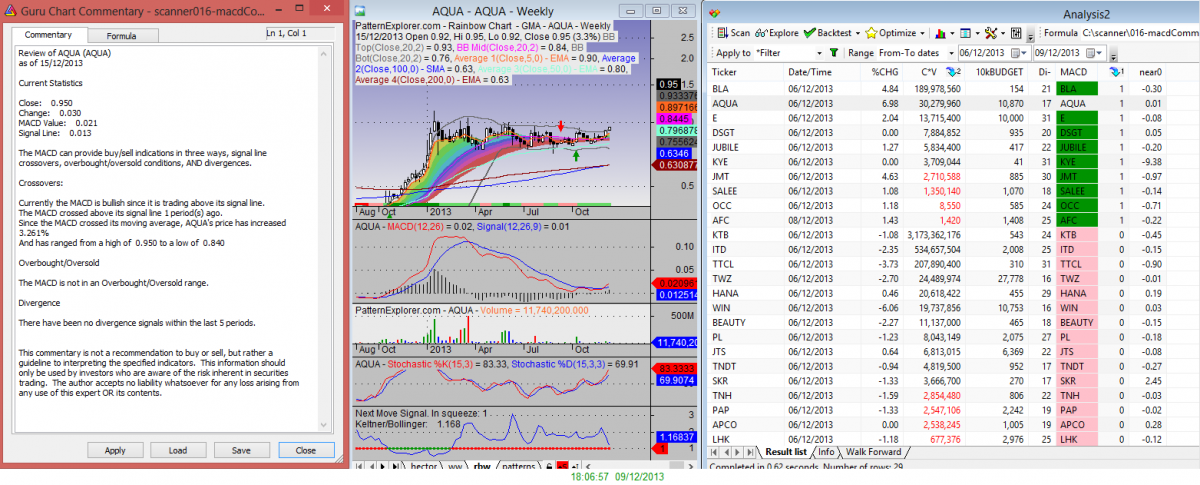The image size is (1200, 485).
Task: Expand settings tools dropdown arrow
Action: [1003, 33]
